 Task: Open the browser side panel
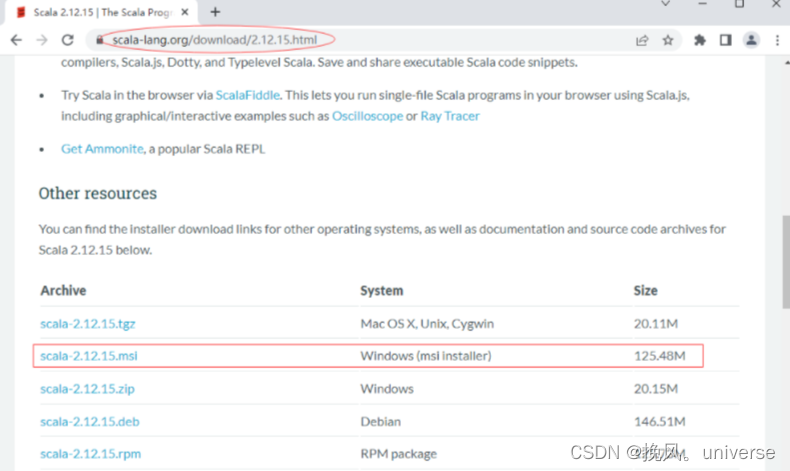click(x=726, y=40)
